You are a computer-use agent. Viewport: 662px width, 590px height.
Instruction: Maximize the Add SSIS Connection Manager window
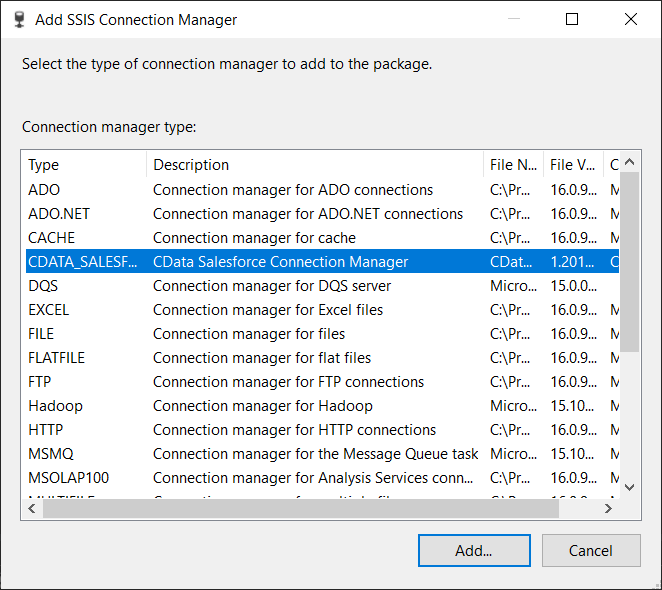pyautogui.click(x=572, y=19)
